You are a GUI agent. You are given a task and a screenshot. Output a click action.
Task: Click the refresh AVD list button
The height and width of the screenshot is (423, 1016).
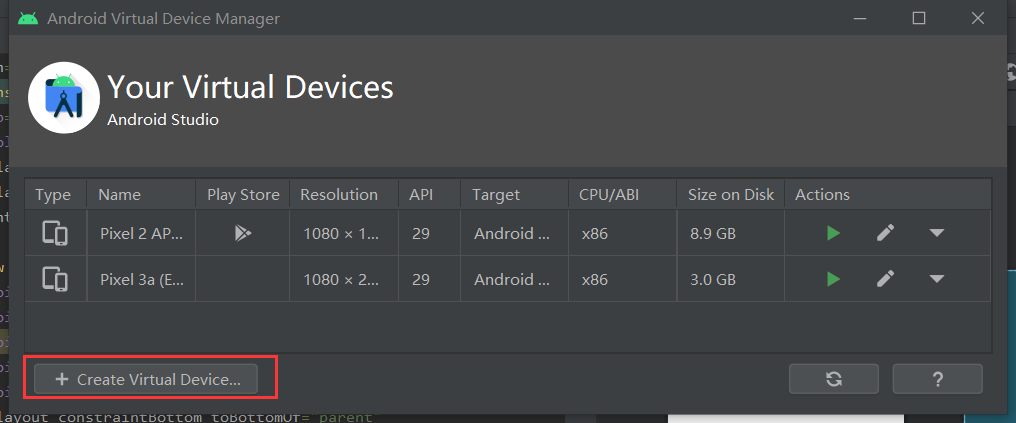834,379
